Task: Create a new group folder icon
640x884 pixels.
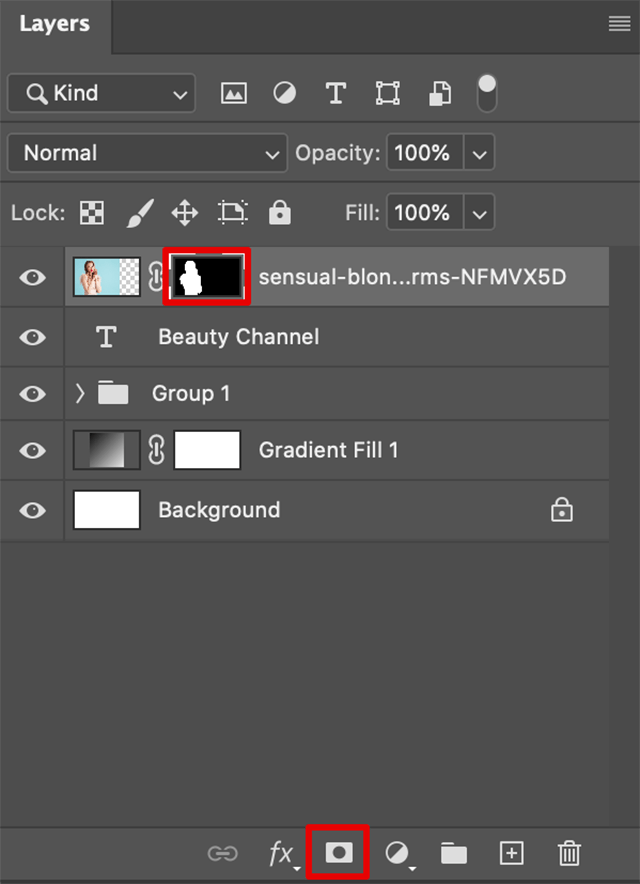Action: tap(454, 853)
